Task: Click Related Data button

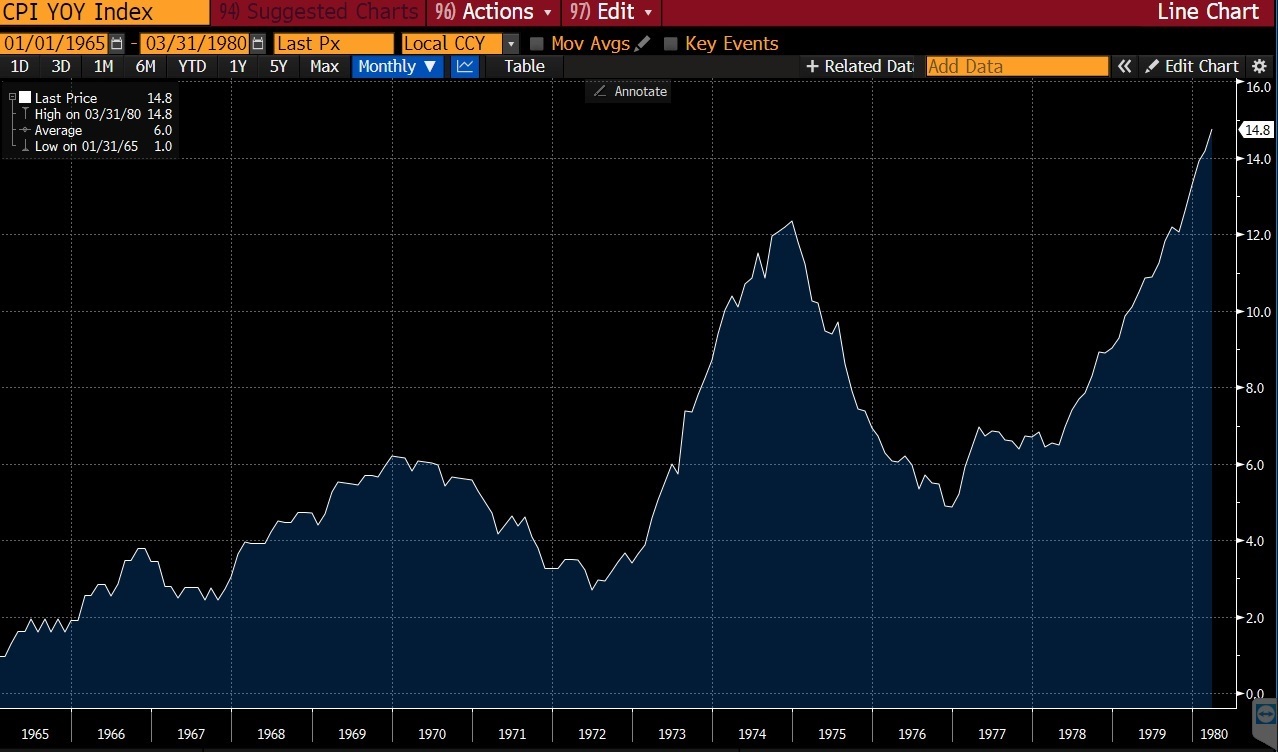Action: point(859,66)
